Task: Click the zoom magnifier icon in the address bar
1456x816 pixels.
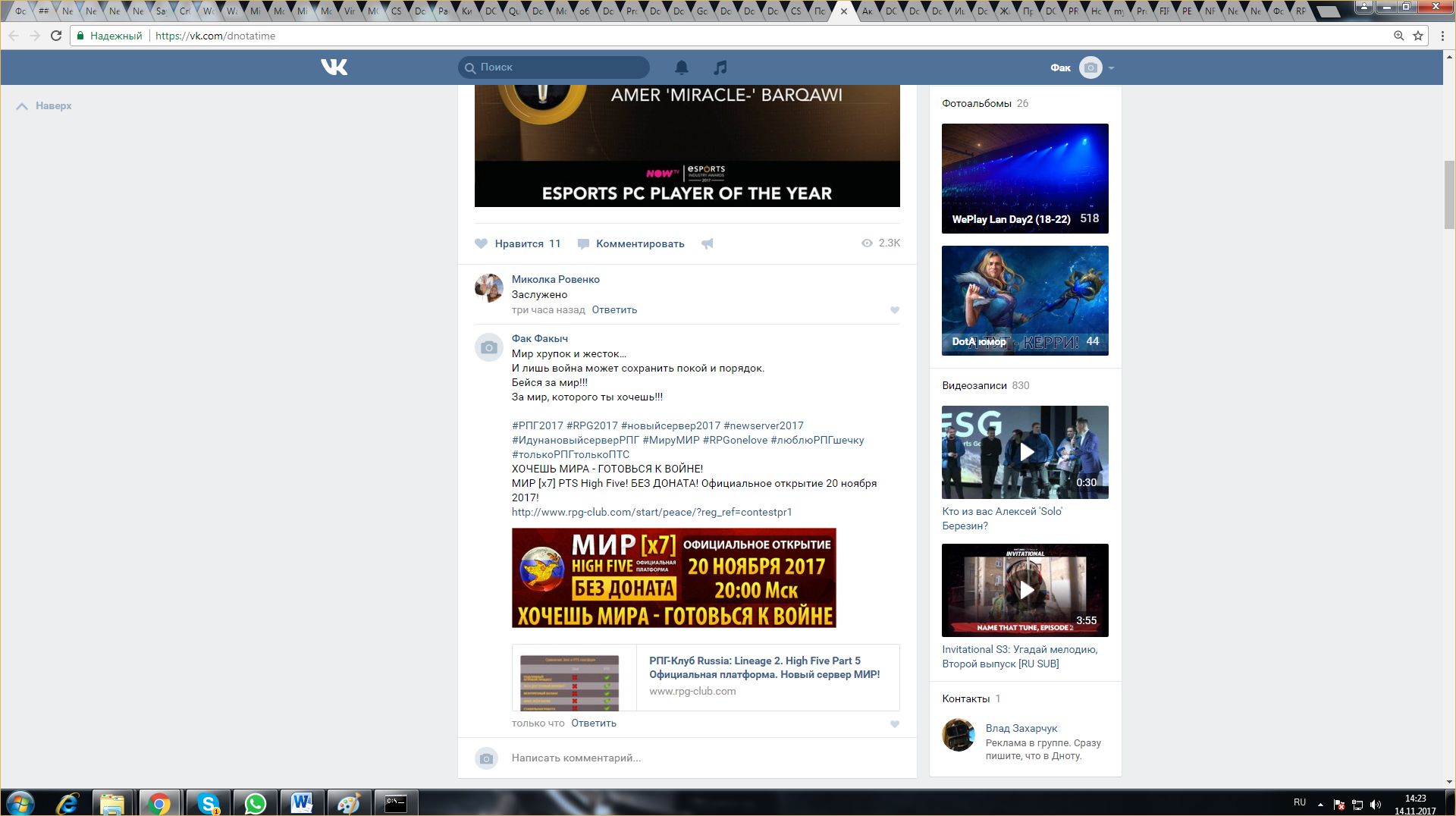Action: coord(1399,36)
